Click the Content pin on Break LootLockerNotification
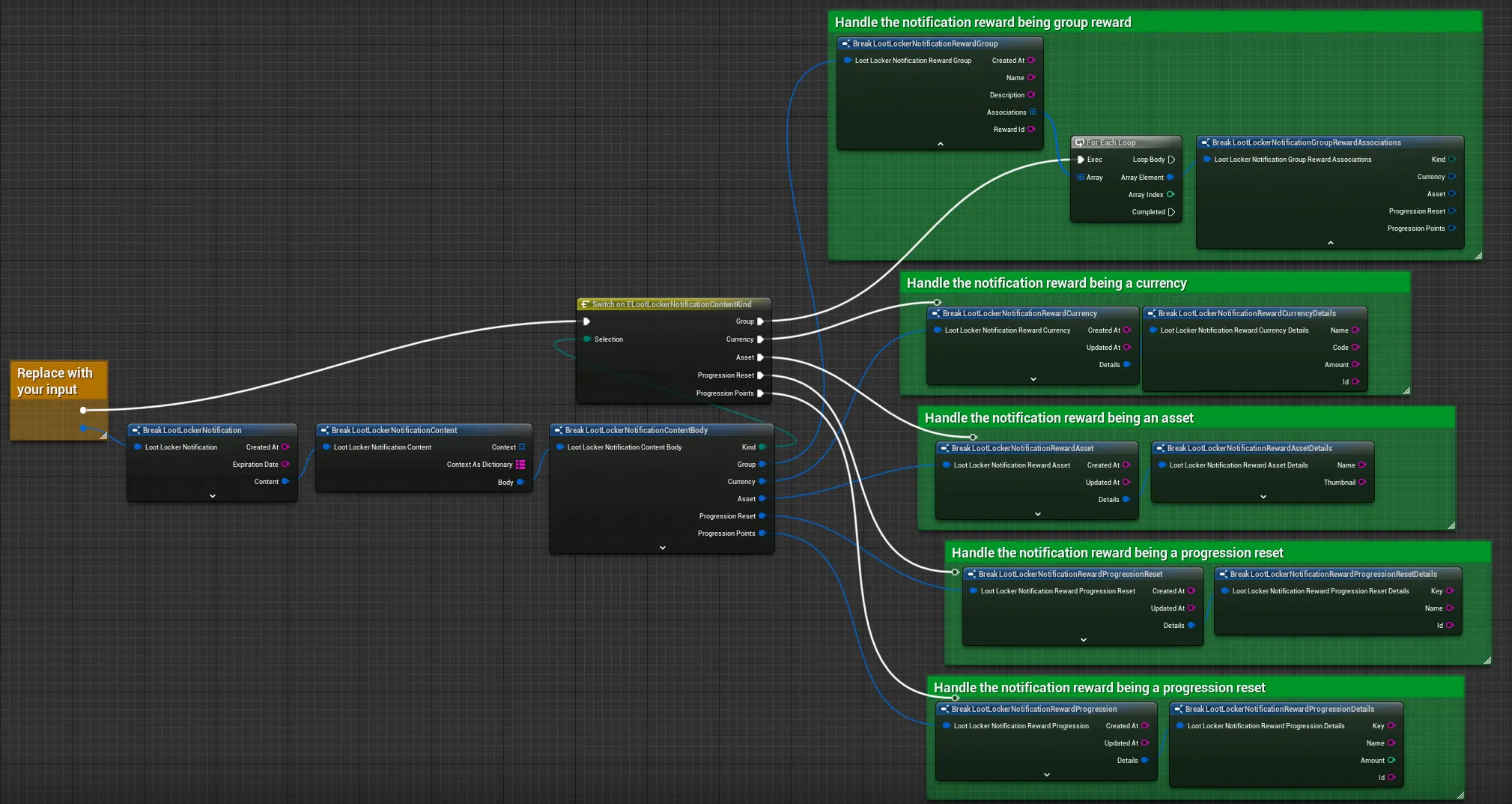The image size is (1512, 804). click(x=285, y=482)
